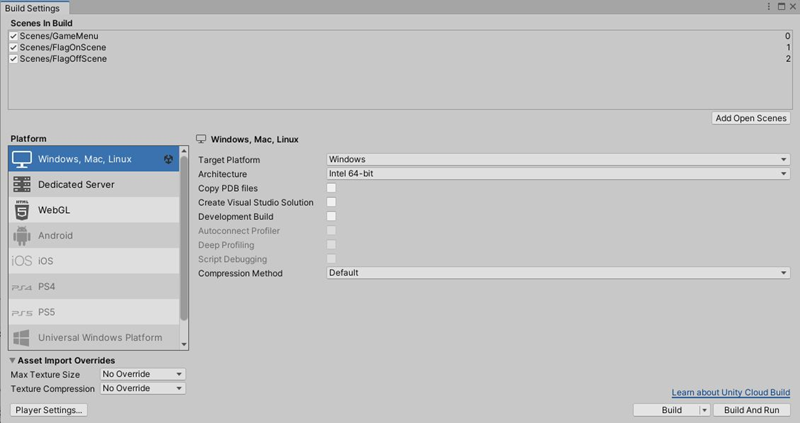Enable Development Build checkbox
This screenshot has width=800, height=423.
click(x=331, y=216)
